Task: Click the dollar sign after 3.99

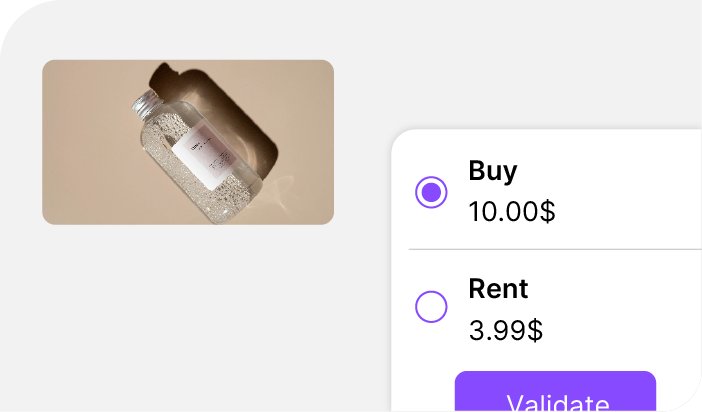Action: [535, 330]
